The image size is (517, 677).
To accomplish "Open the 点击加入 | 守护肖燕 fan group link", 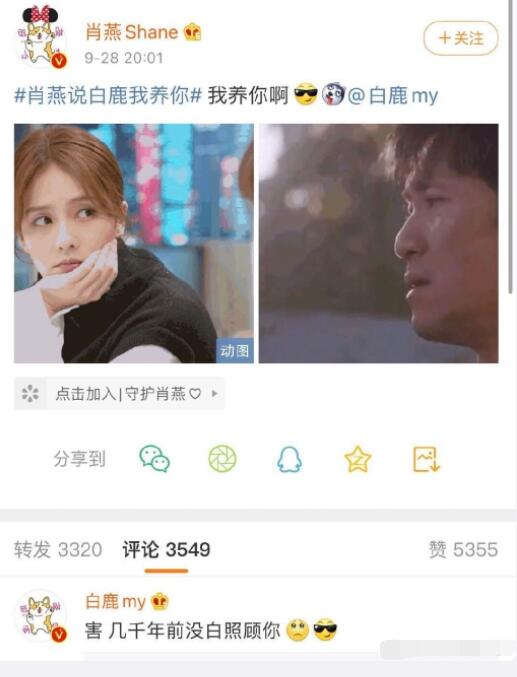I will click(x=119, y=393).
